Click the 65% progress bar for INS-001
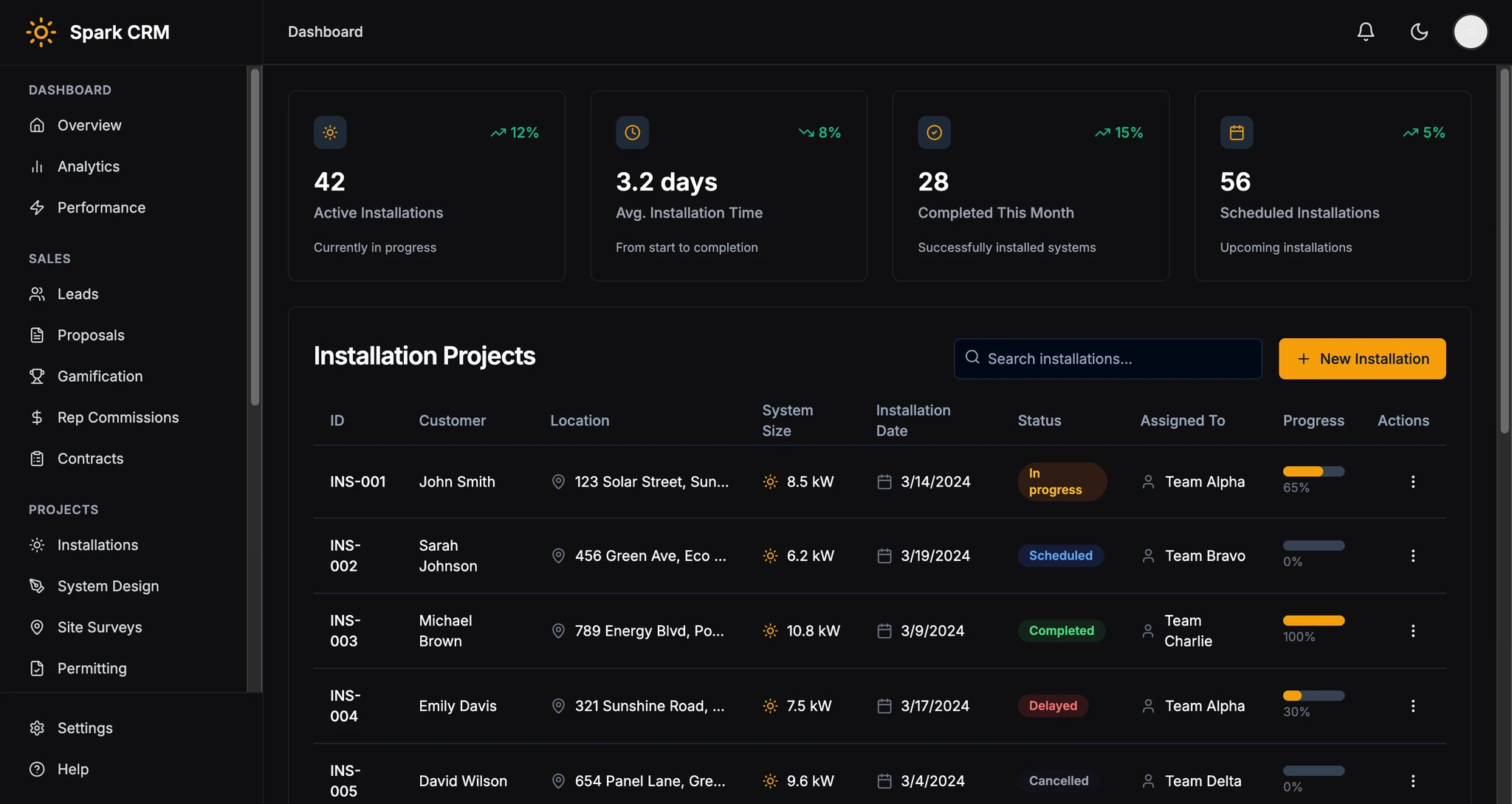 1313,472
